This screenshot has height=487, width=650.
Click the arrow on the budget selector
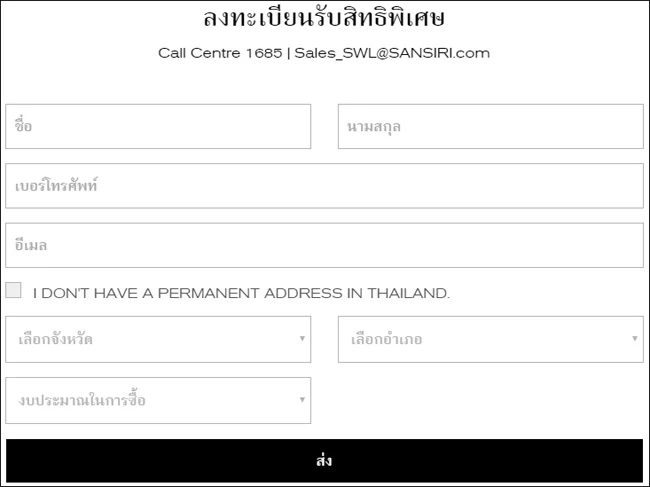(302, 400)
